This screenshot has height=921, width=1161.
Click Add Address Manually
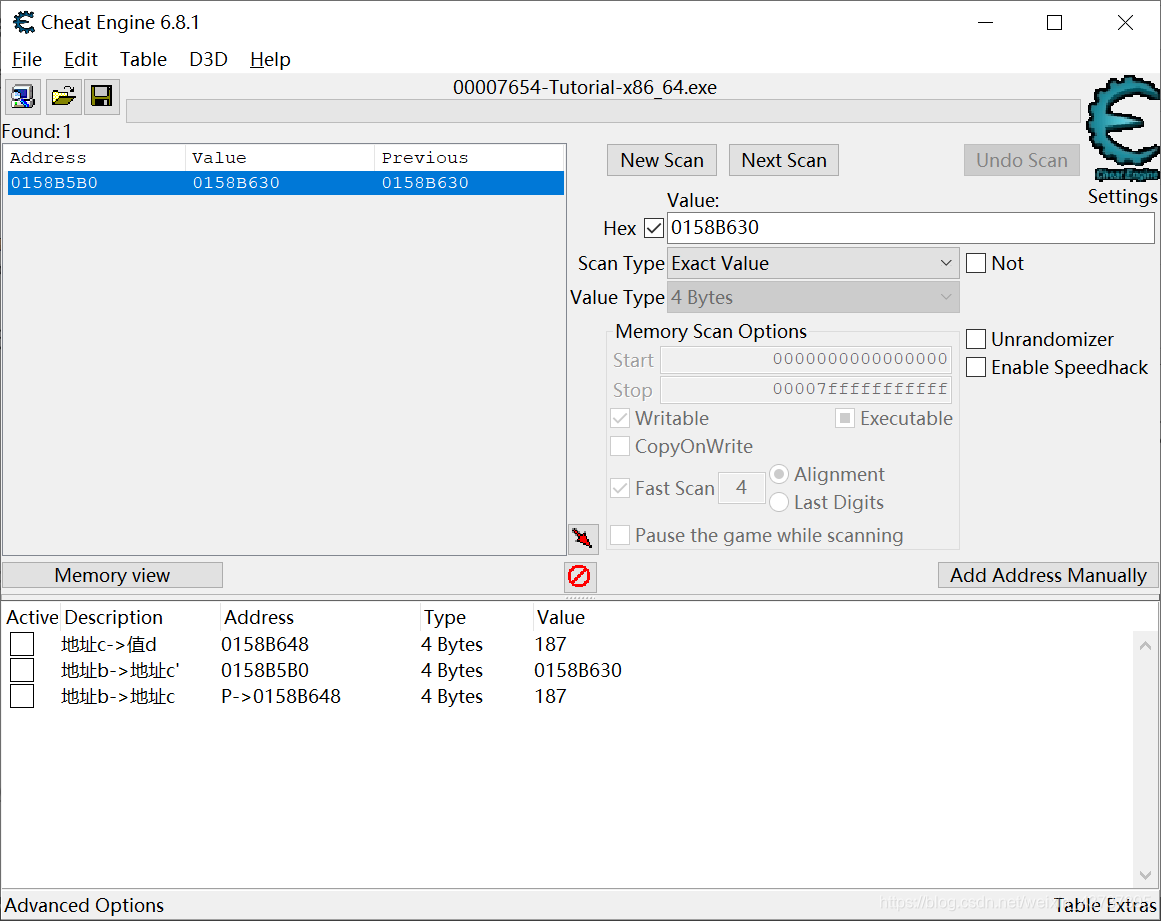click(1048, 575)
